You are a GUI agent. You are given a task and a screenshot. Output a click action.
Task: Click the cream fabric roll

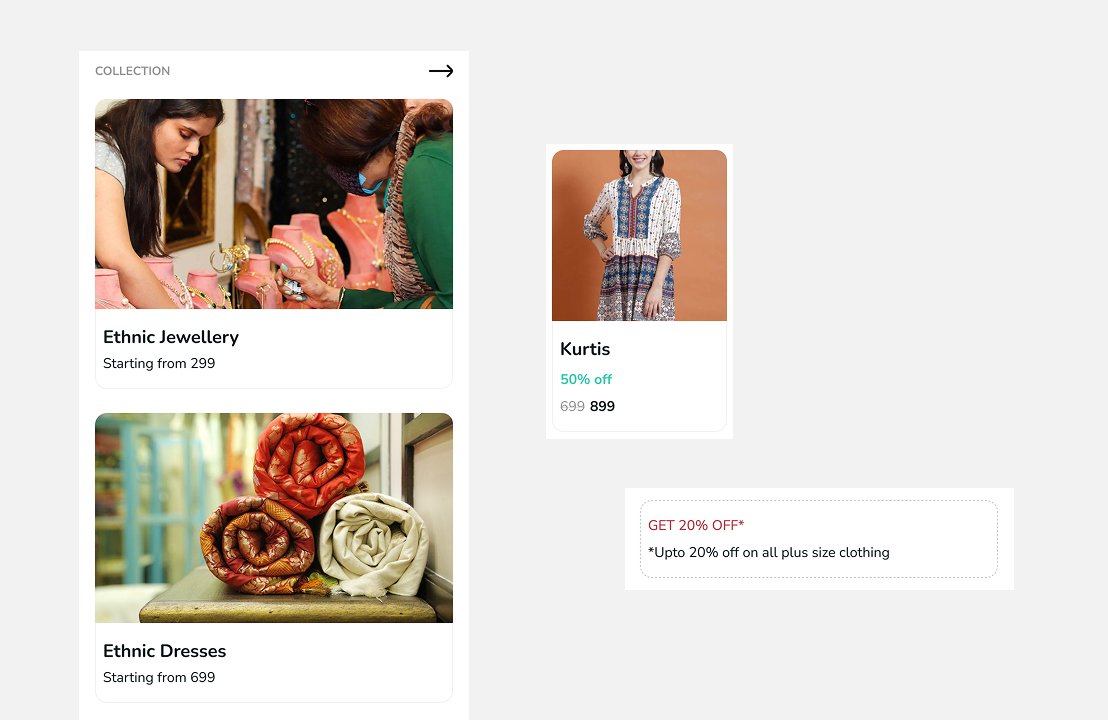(x=375, y=545)
